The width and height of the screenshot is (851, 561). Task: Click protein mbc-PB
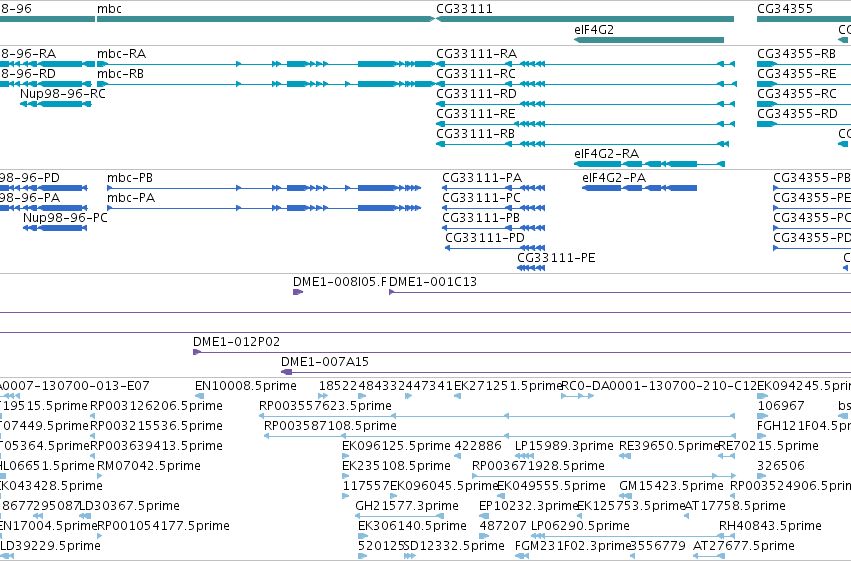pos(264,188)
